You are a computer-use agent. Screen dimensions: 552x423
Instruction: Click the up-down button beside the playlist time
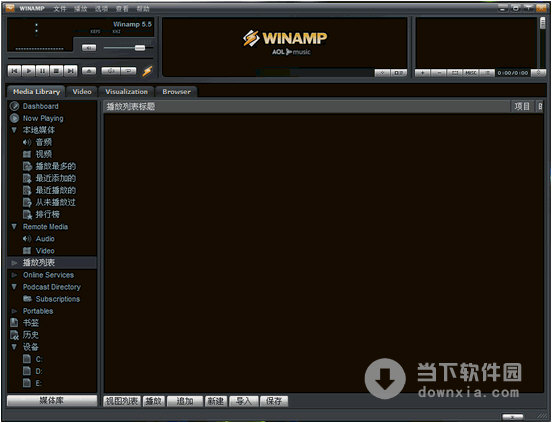pos(538,73)
